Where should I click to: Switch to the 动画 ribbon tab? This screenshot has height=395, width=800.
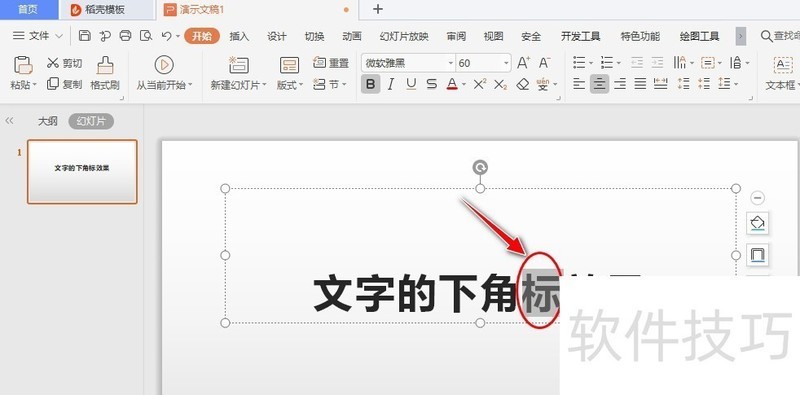352,36
